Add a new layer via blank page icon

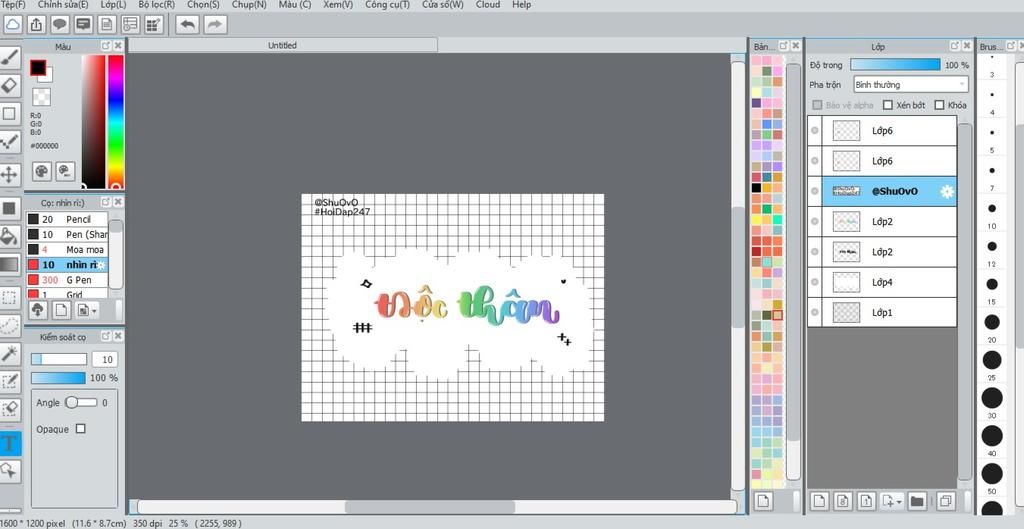click(x=820, y=501)
